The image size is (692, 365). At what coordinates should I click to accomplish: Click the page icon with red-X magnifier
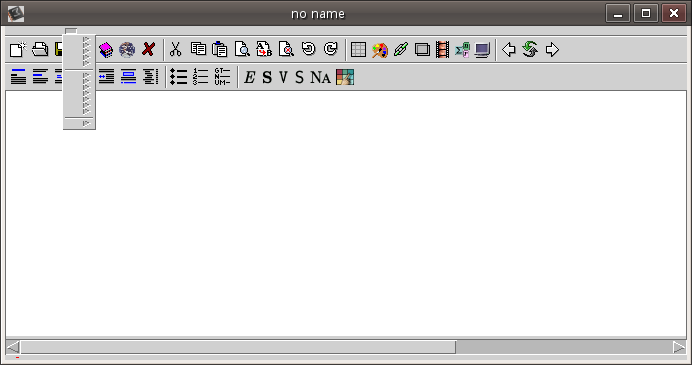point(286,49)
